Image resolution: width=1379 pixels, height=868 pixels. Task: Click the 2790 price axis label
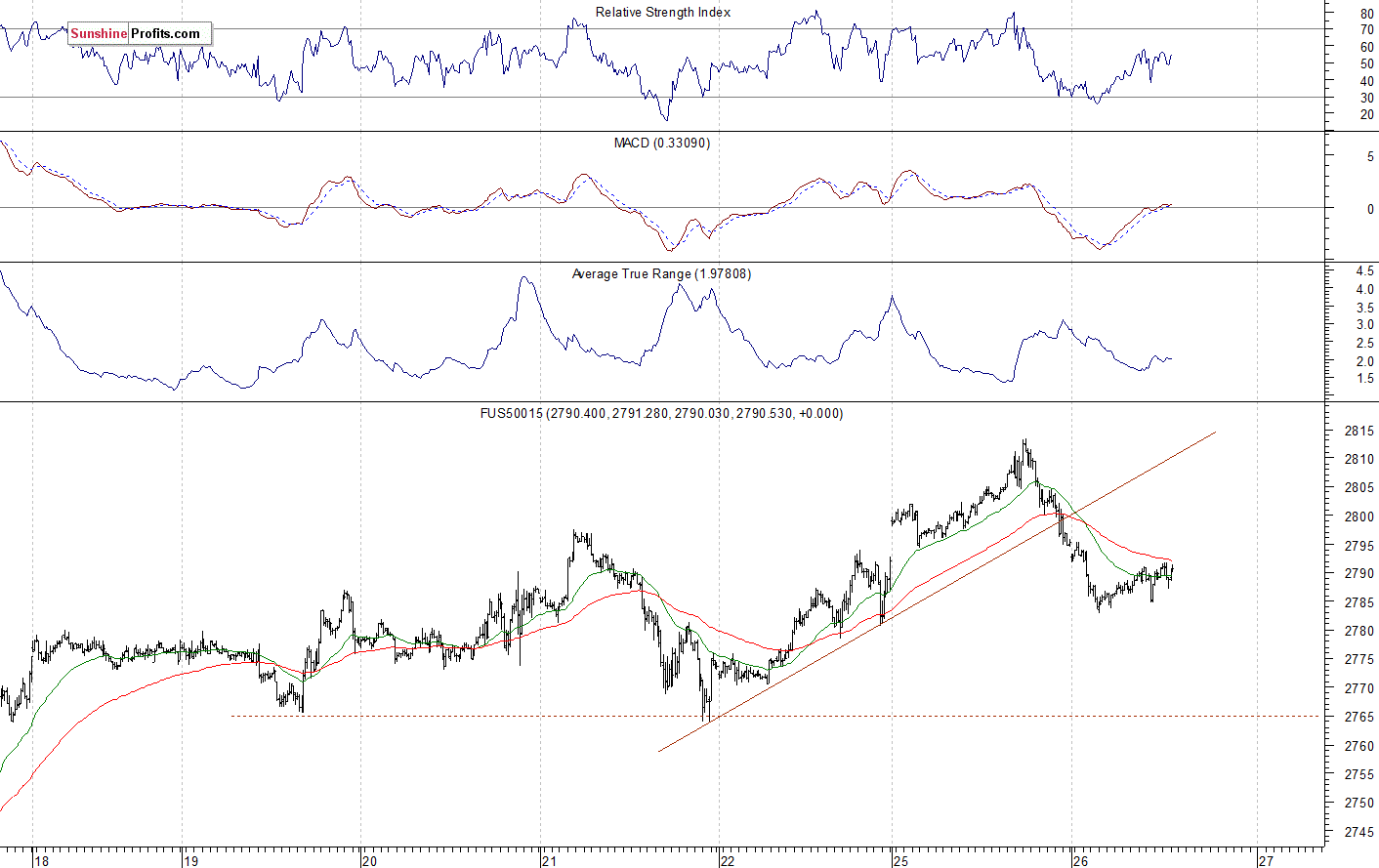(x=1358, y=573)
